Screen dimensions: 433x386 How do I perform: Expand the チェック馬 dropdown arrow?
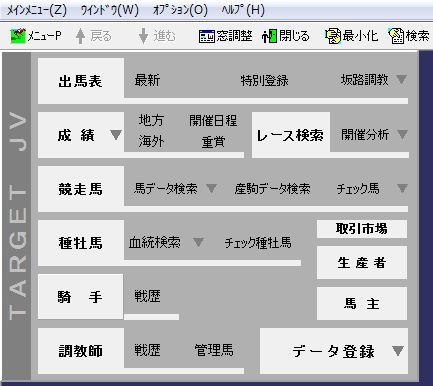[402, 188]
